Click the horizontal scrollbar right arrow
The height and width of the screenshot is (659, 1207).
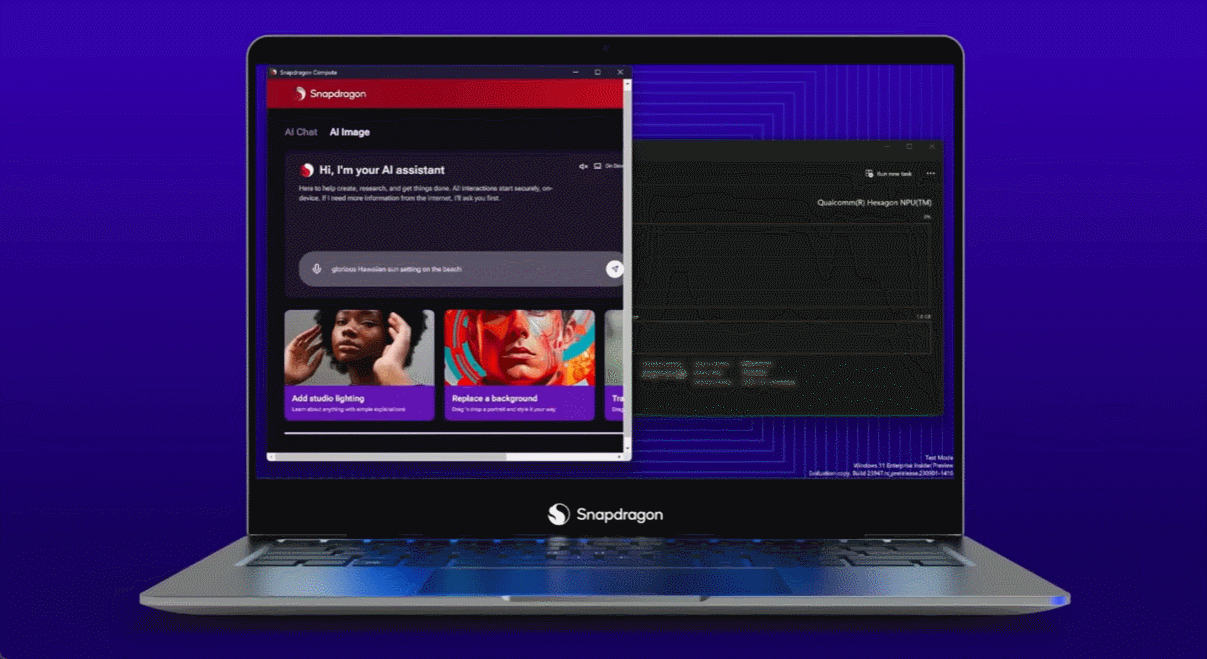click(x=620, y=457)
